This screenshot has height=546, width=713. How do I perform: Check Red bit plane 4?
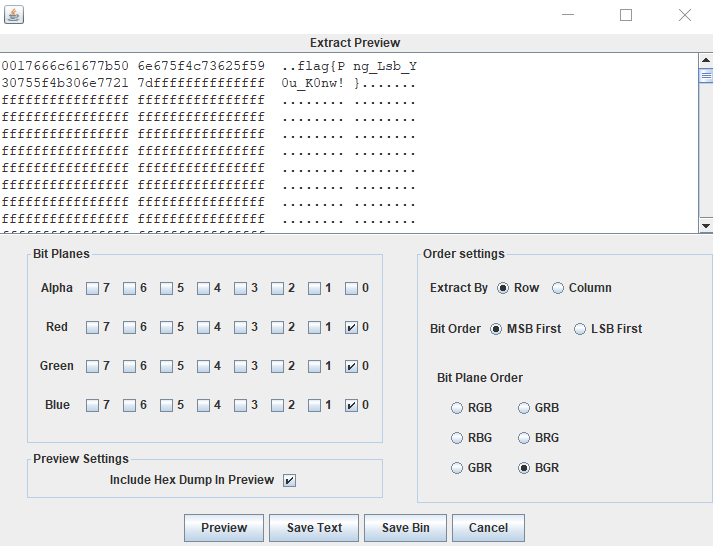click(203, 328)
